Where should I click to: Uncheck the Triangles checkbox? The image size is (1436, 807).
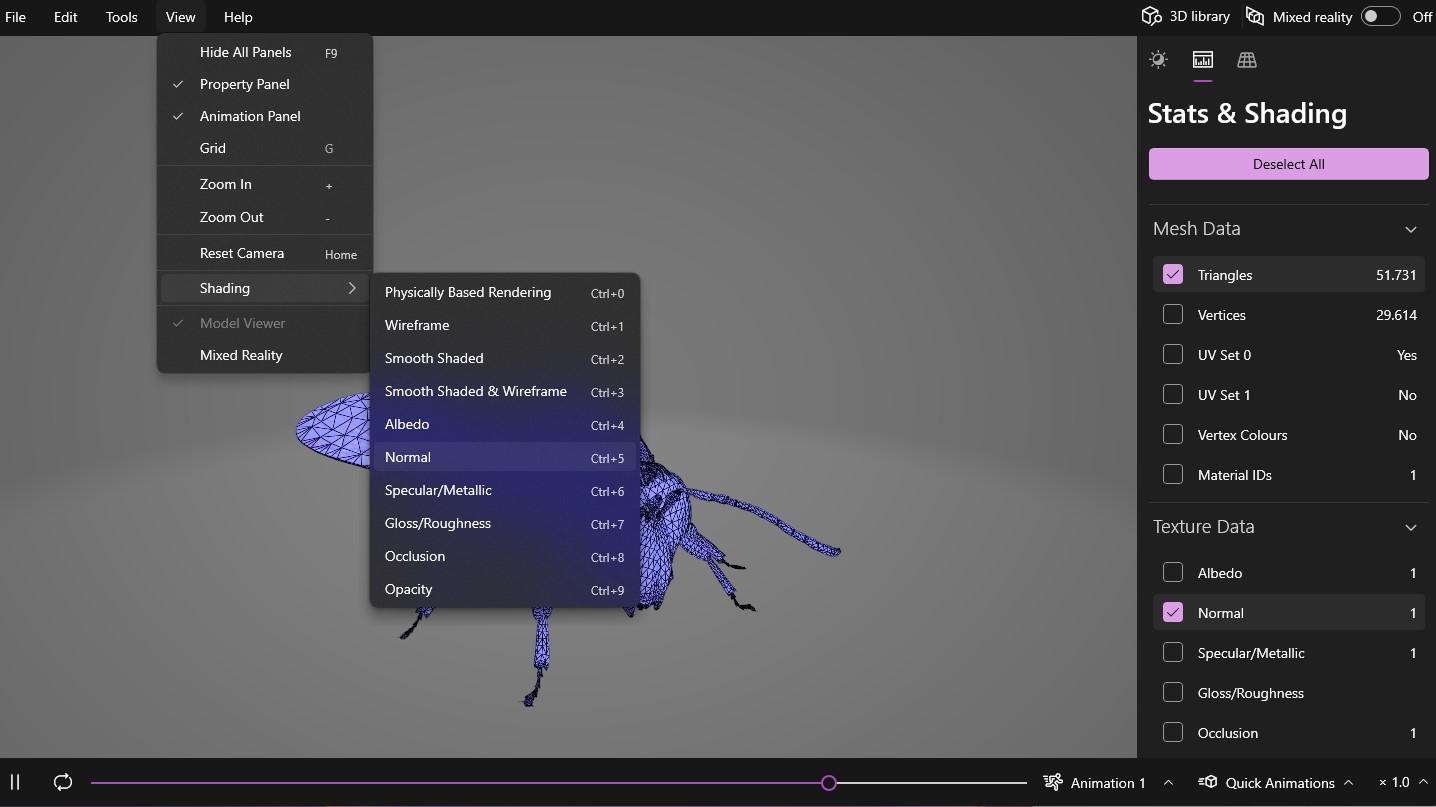[x=1173, y=275]
